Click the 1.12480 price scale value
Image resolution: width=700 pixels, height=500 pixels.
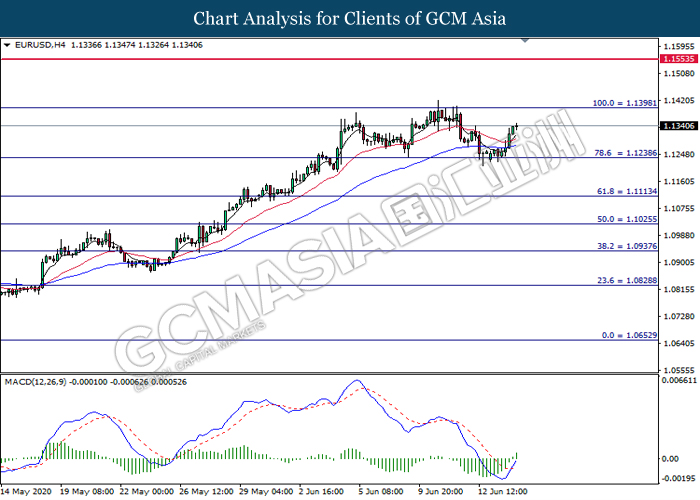(x=679, y=154)
